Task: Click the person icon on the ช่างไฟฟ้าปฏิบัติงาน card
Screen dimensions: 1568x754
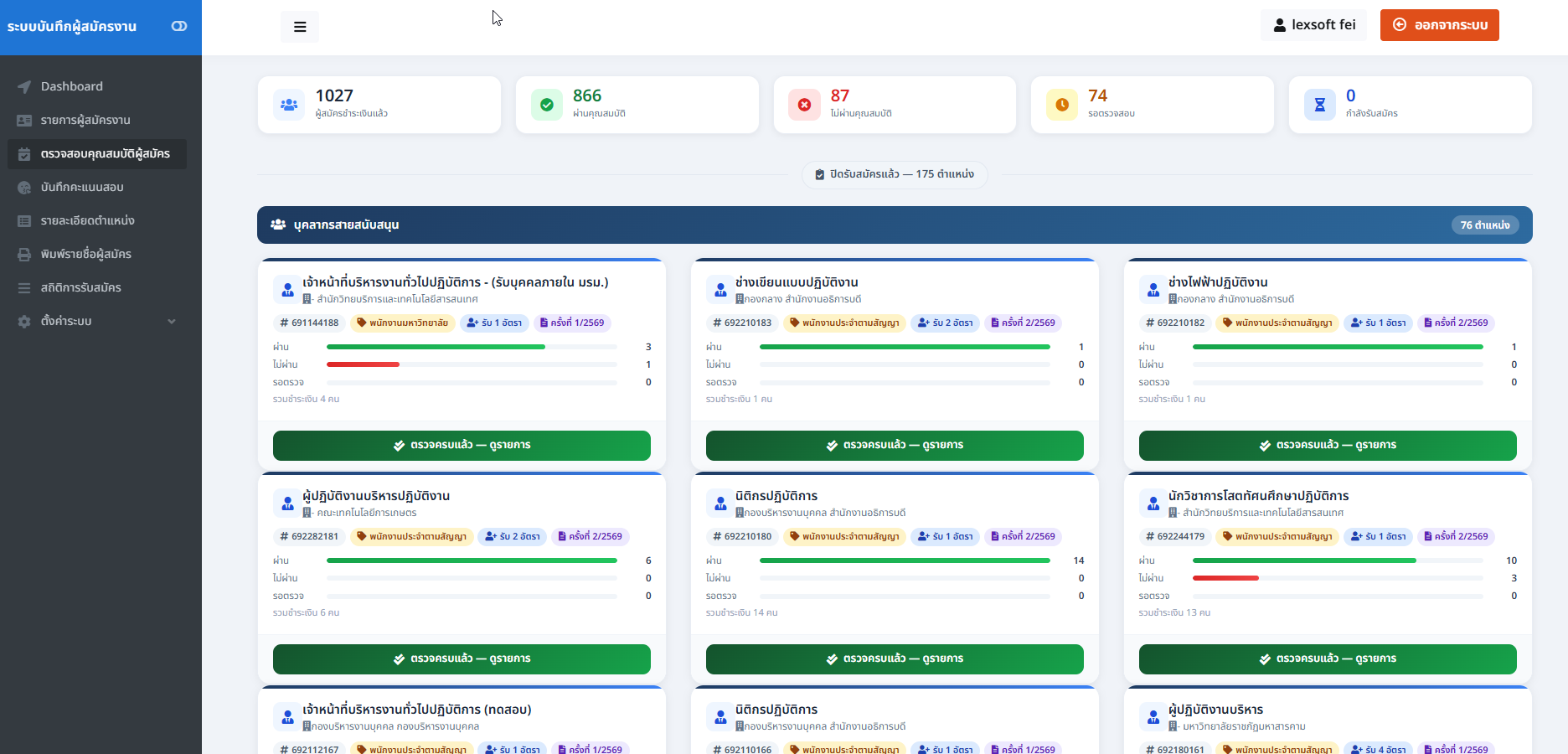Action: click(1153, 290)
